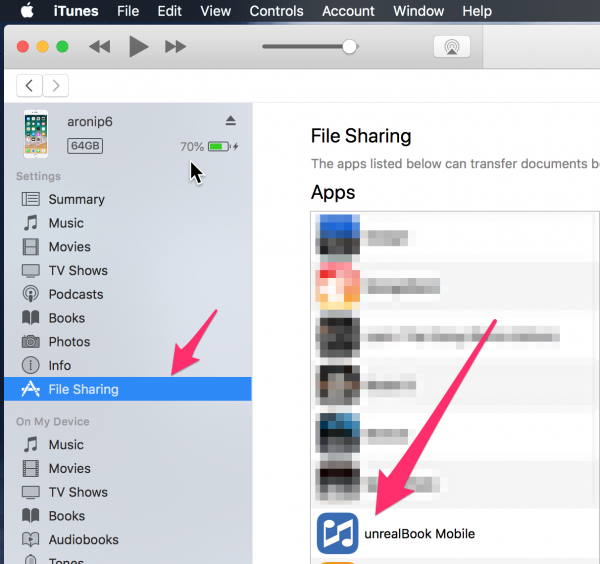Click the play button
The height and width of the screenshot is (564, 600).
pyautogui.click(x=139, y=47)
